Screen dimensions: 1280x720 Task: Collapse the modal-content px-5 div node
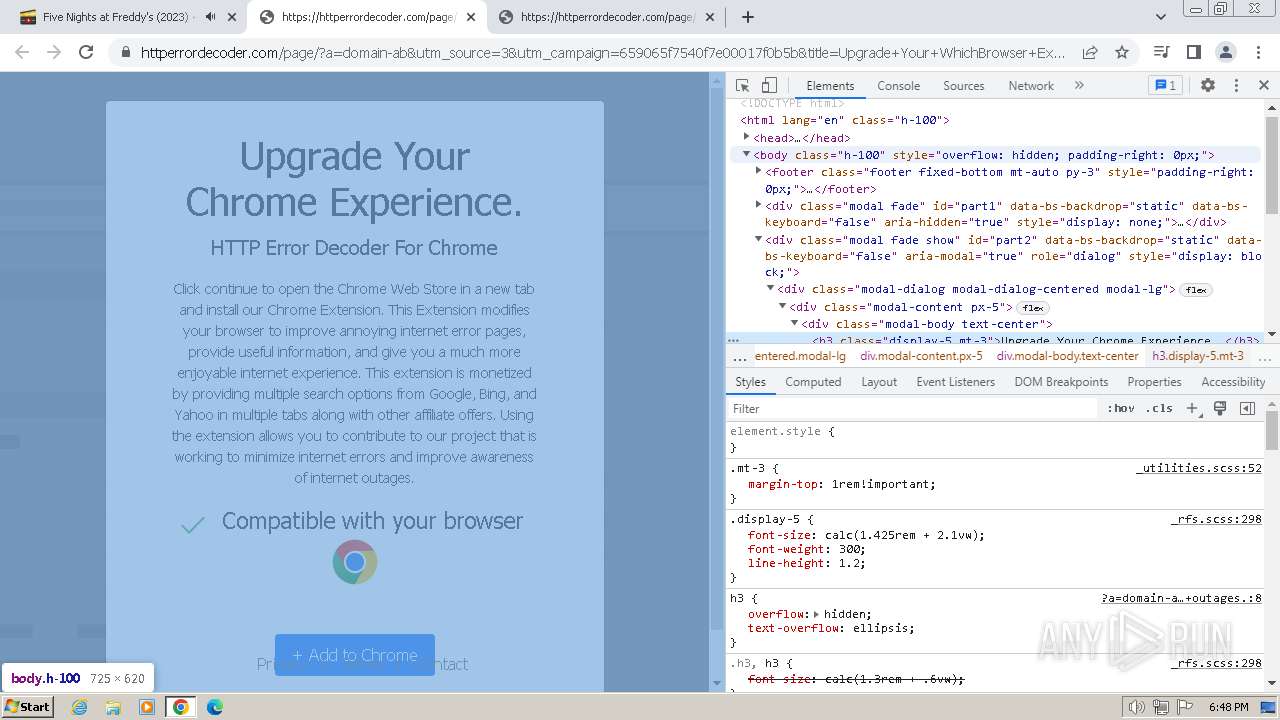782,307
